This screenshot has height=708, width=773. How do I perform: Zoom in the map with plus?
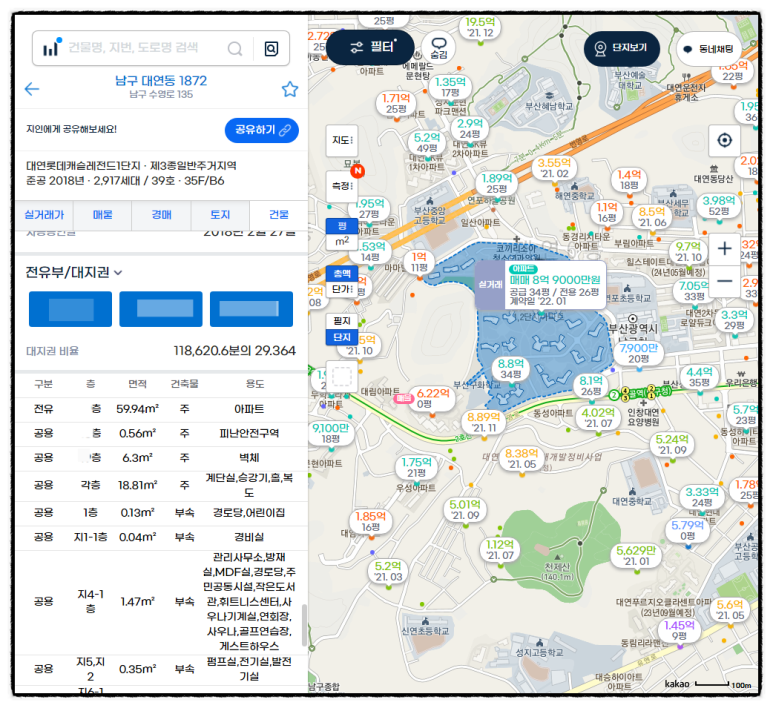point(724,248)
